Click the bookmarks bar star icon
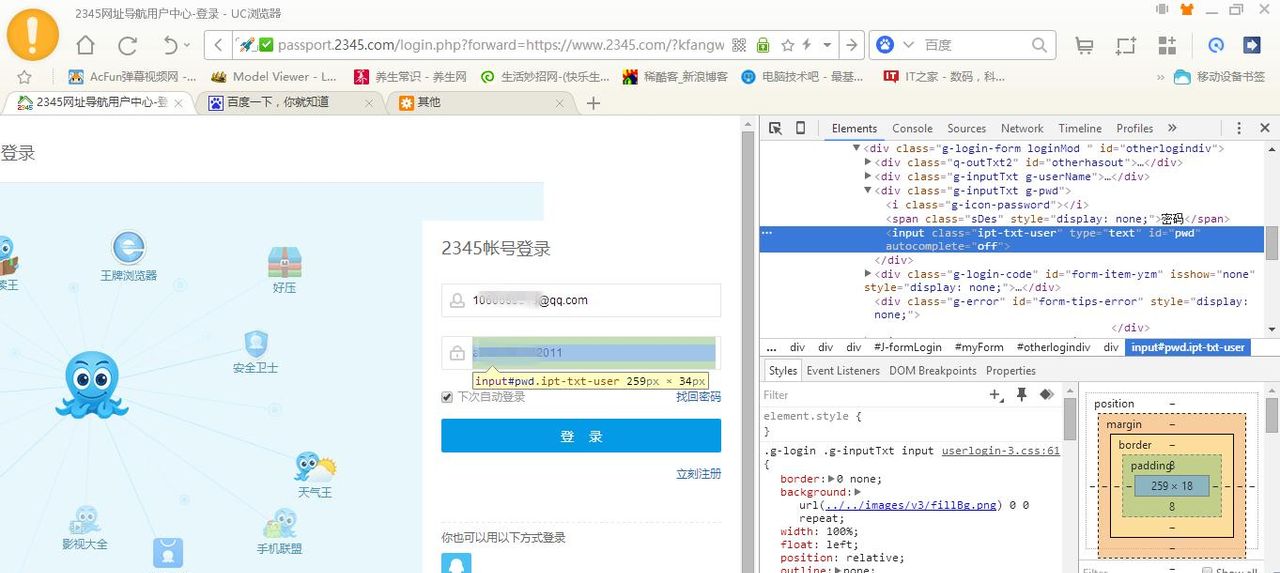 [x=24, y=76]
